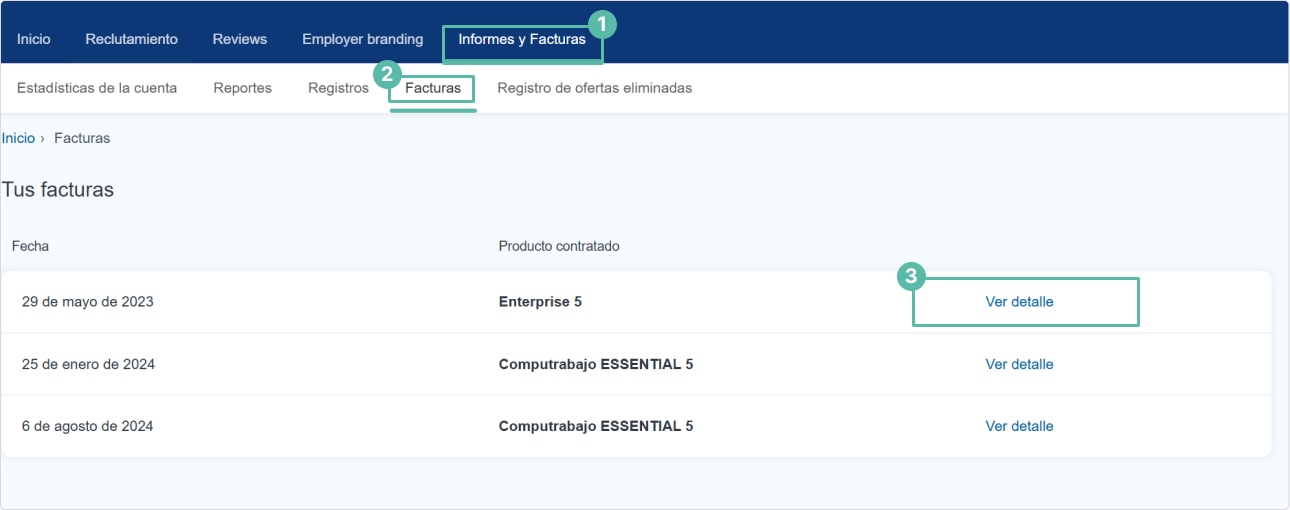Click the Inicio breadcrumb link
Image resolution: width=1290 pixels, height=510 pixels.
click(18, 138)
